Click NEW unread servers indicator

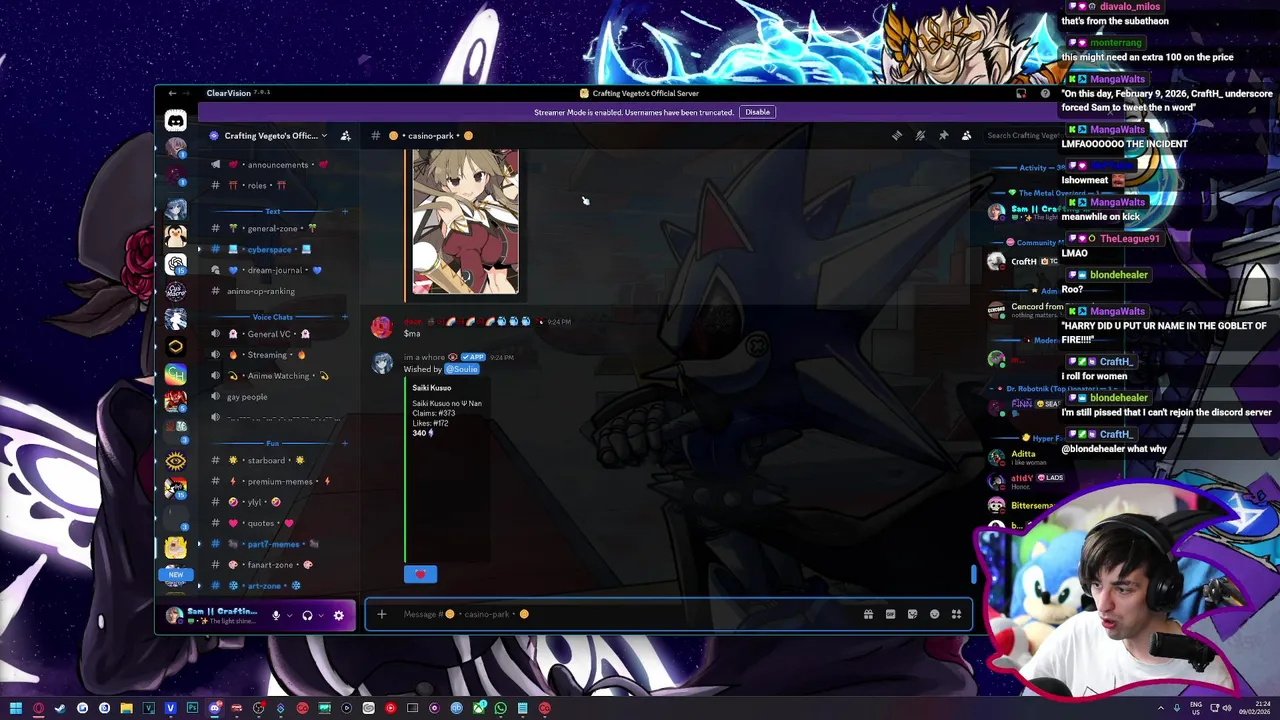pyautogui.click(x=176, y=575)
